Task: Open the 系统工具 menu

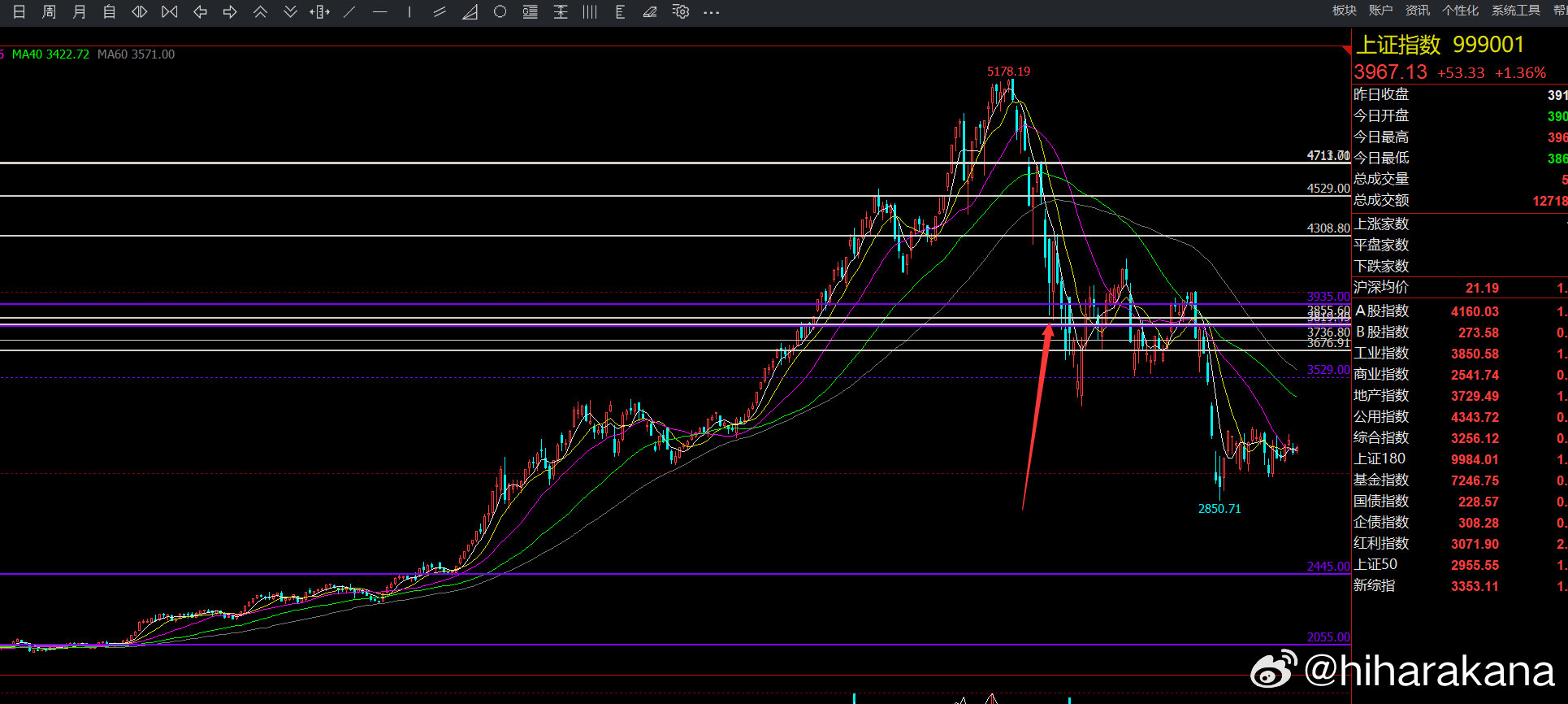Action: pyautogui.click(x=1516, y=11)
